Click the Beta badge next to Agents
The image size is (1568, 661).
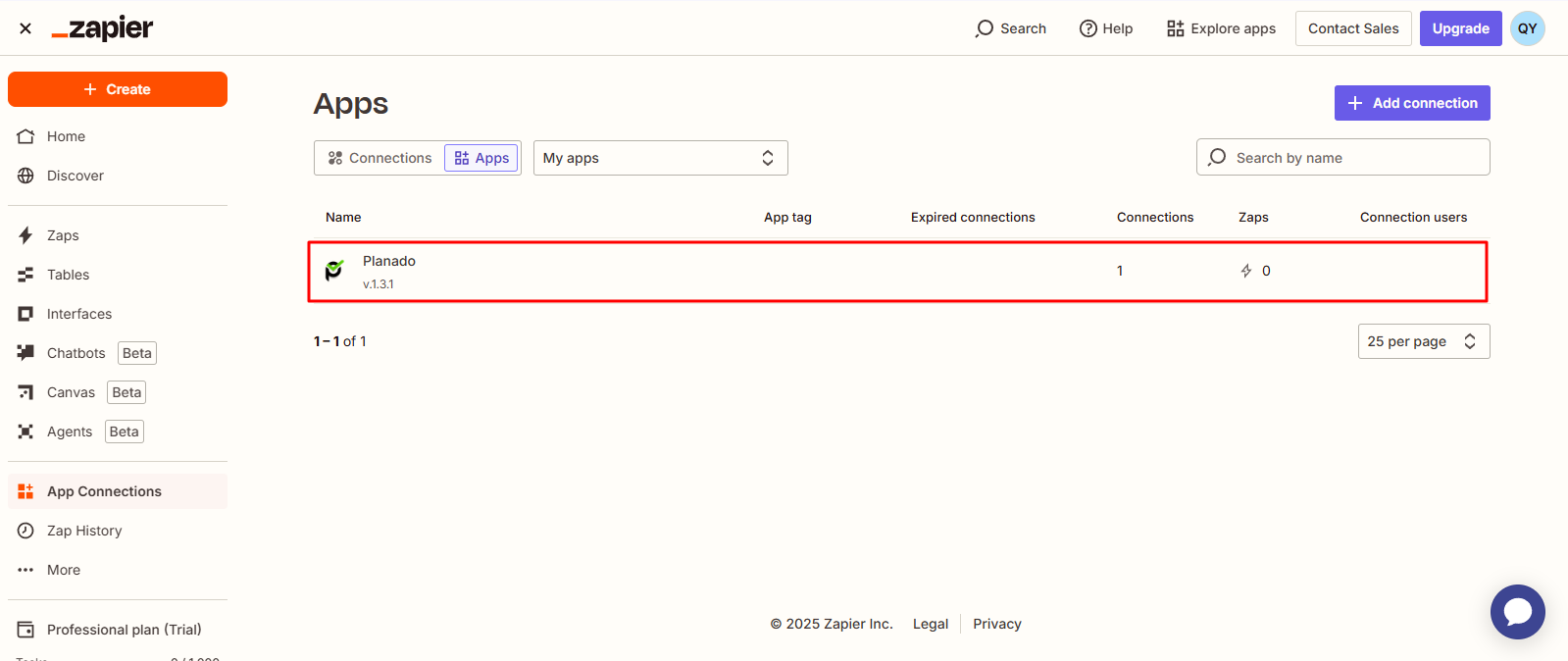coord(125,432)
